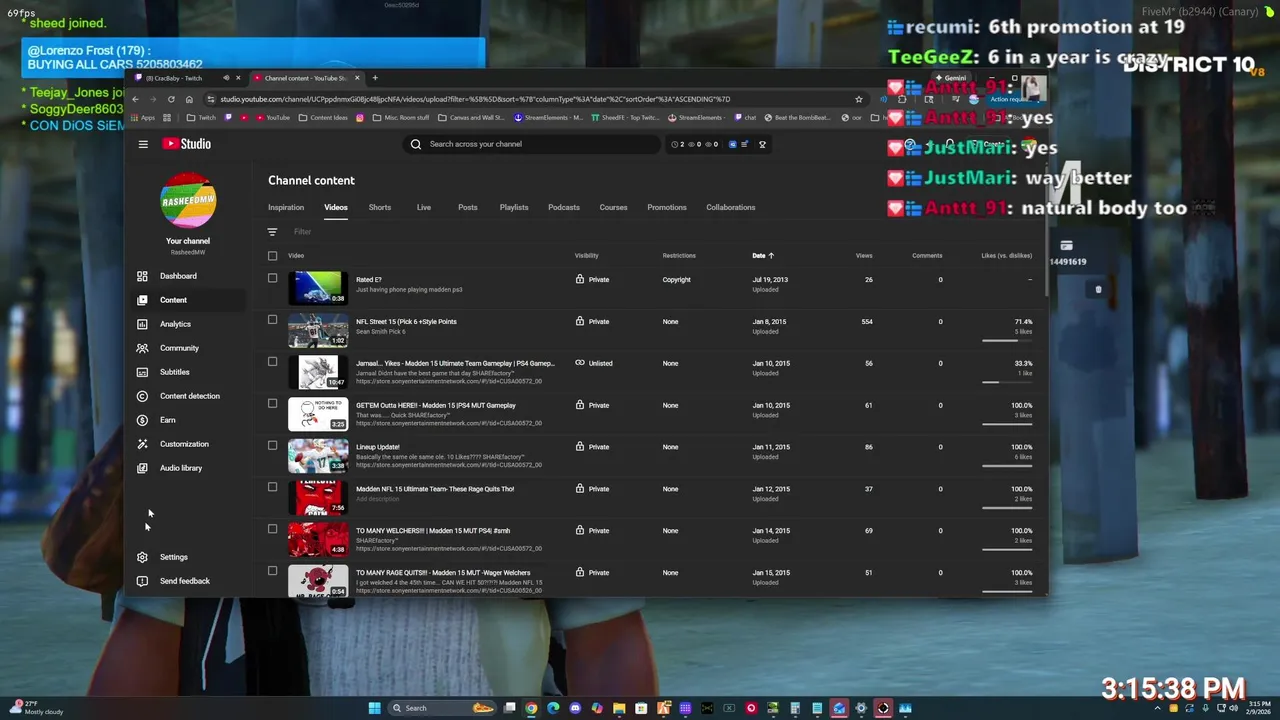Focus the Search across your channel field
This screenshot has width=1280, height=720.
click(530, 144)
